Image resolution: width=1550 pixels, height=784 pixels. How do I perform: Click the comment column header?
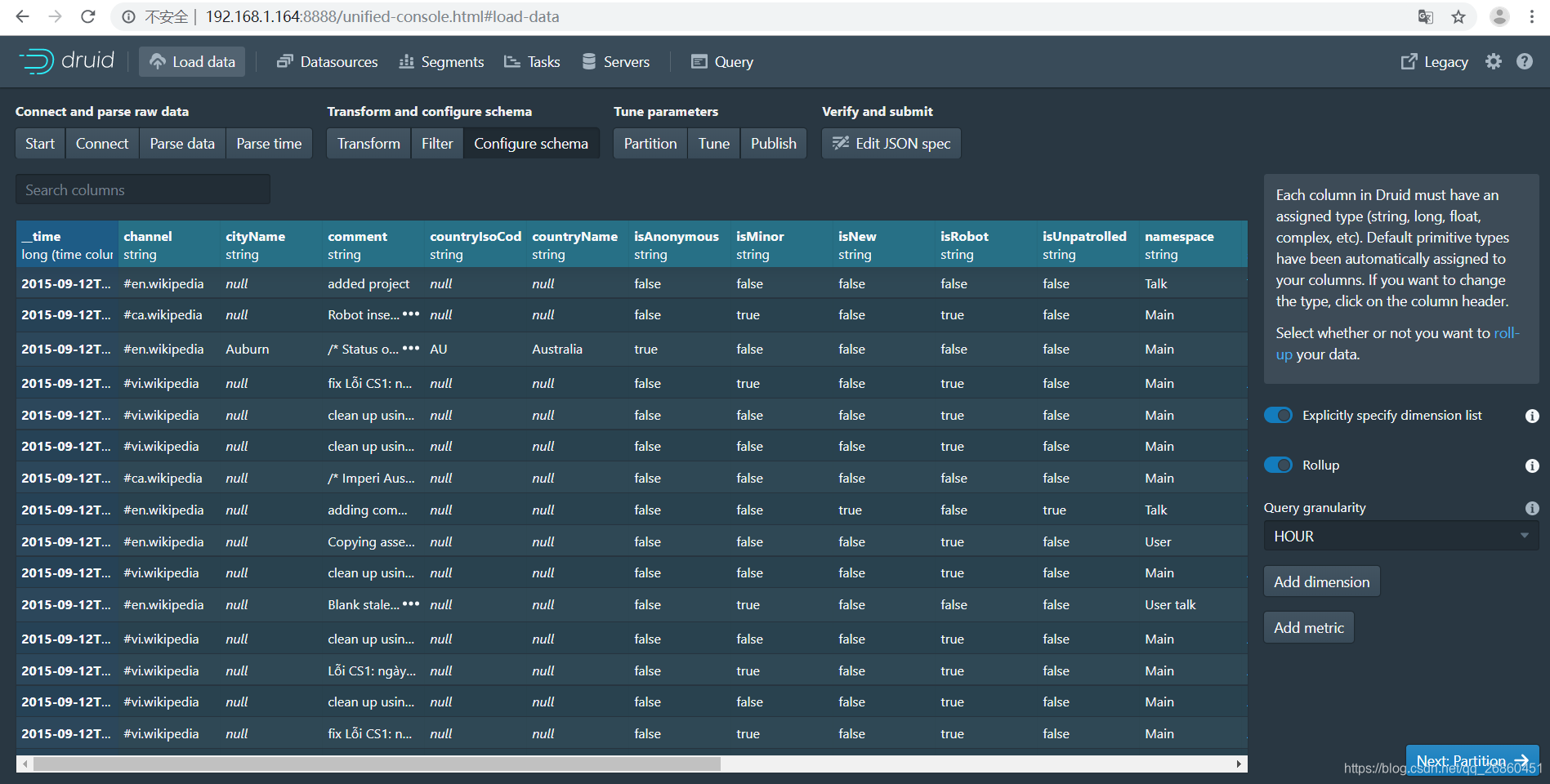click(x=373, y=245)
